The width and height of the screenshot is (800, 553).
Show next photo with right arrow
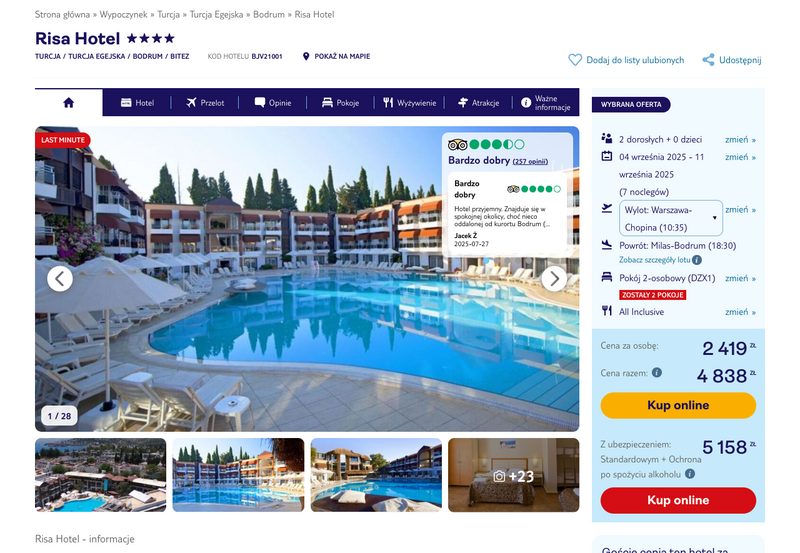coord(554,279)
